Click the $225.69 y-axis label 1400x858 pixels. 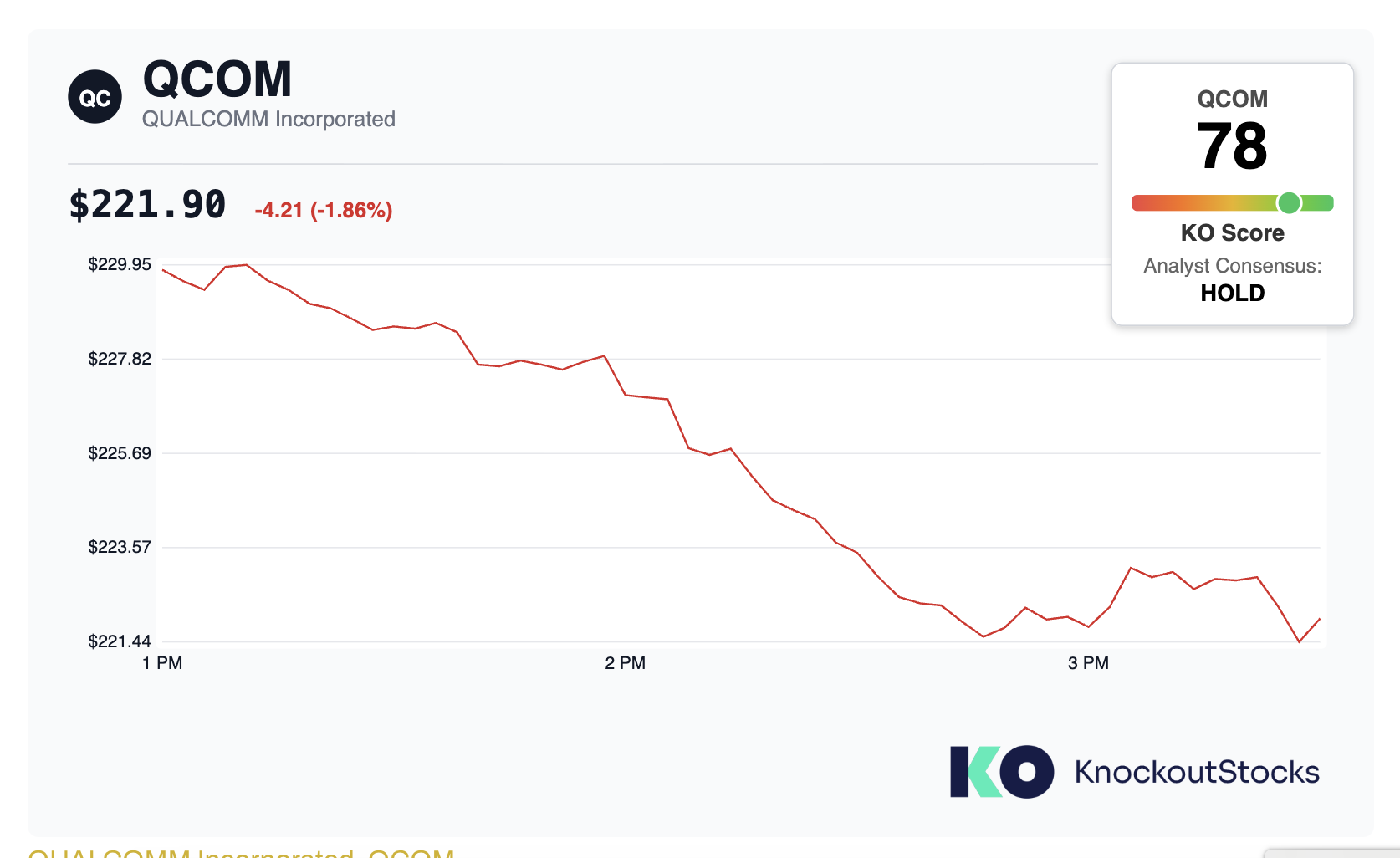tap(120, 453)
